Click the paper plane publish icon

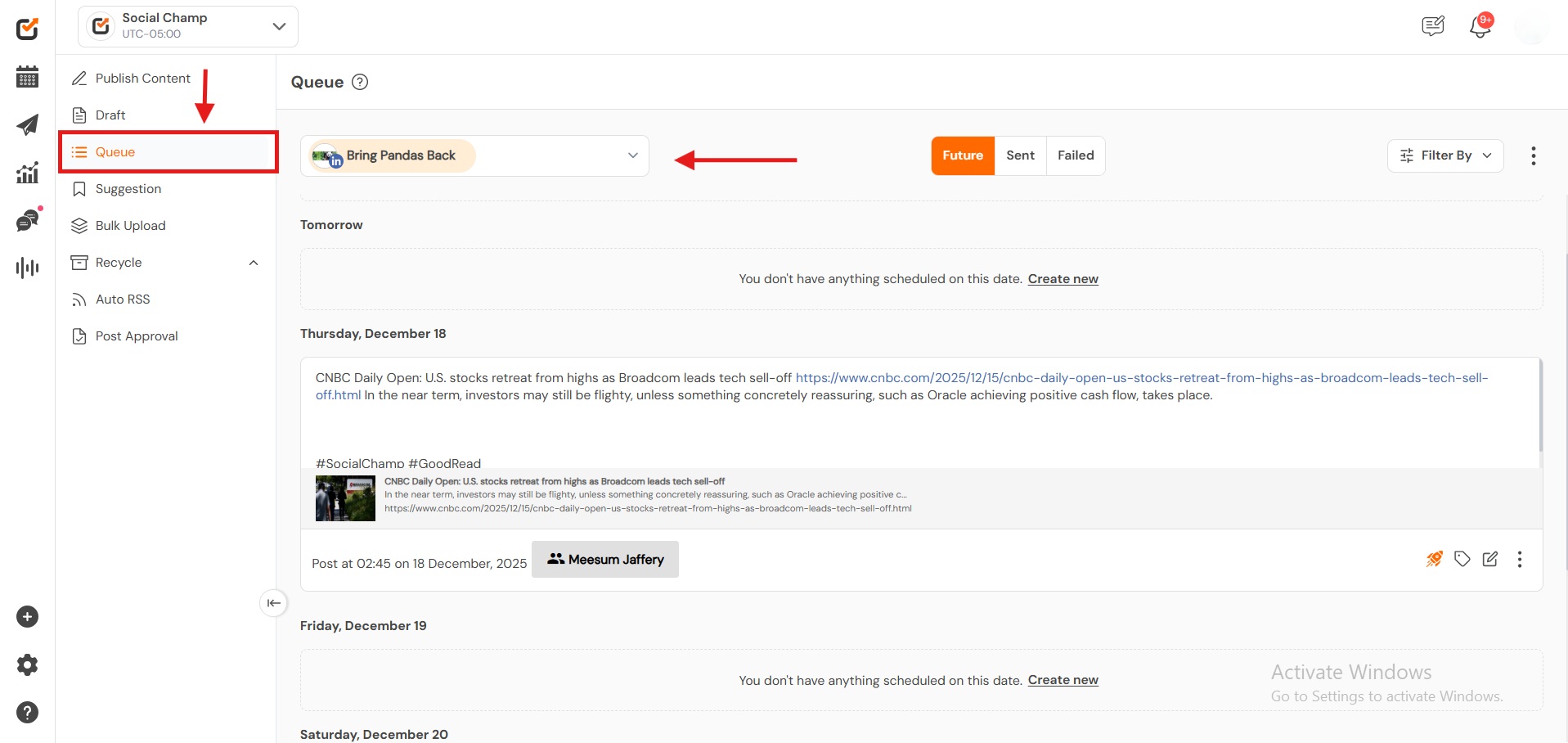click(27, 124)
